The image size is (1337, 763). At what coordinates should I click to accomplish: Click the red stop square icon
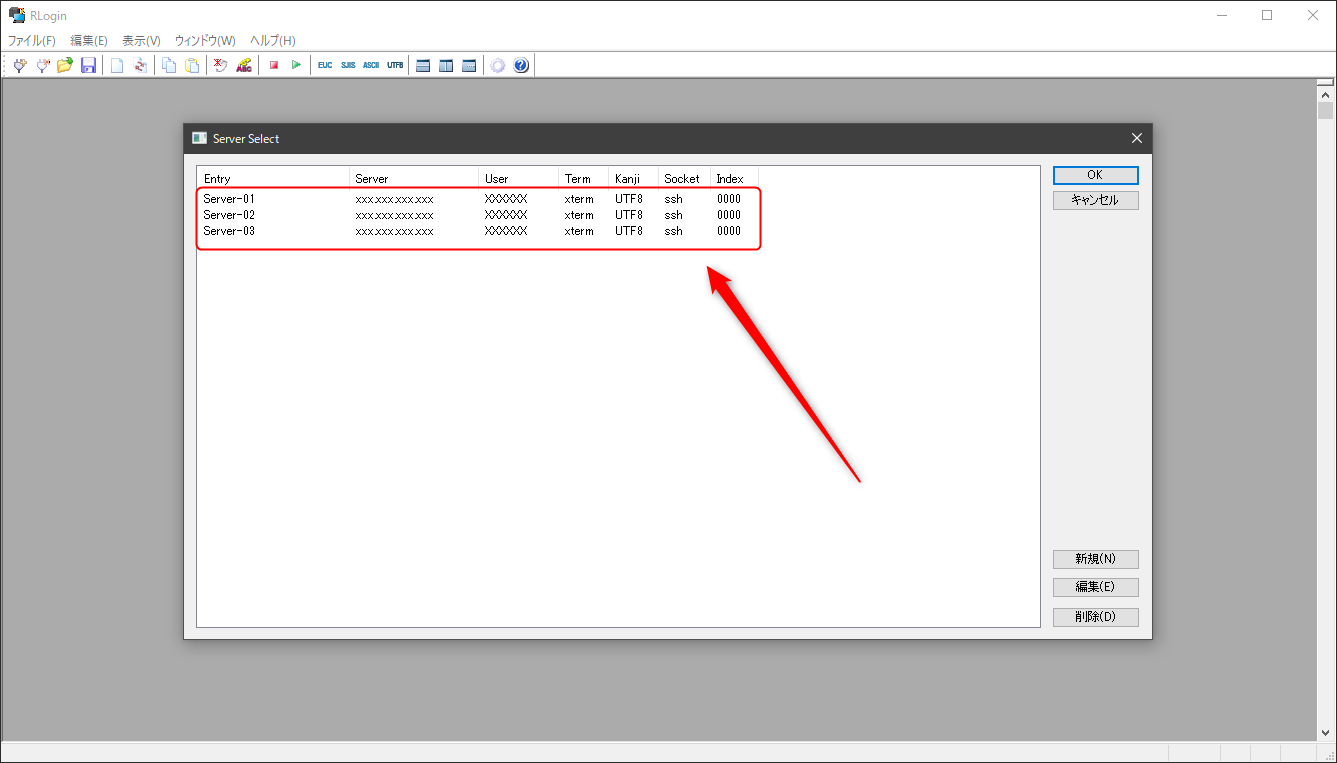tap(273, 65)
